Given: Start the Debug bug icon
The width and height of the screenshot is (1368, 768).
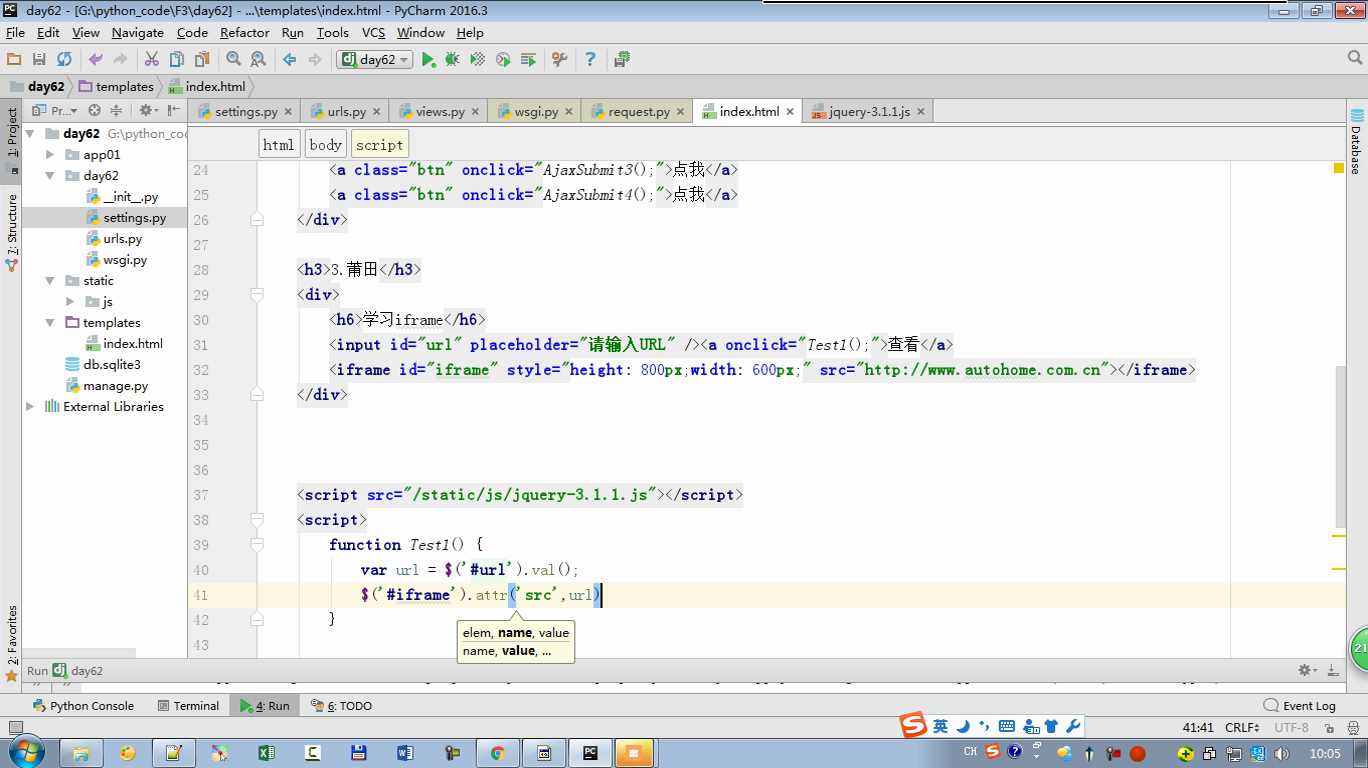Looking at the screenshot, I should [452, 60].
